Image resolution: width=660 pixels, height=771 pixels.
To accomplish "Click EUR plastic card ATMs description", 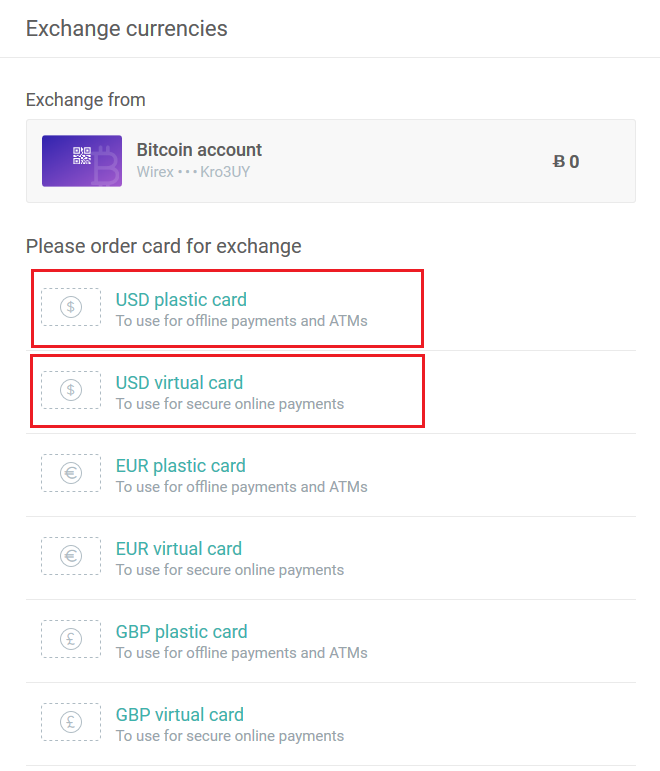I will (241, 487).
